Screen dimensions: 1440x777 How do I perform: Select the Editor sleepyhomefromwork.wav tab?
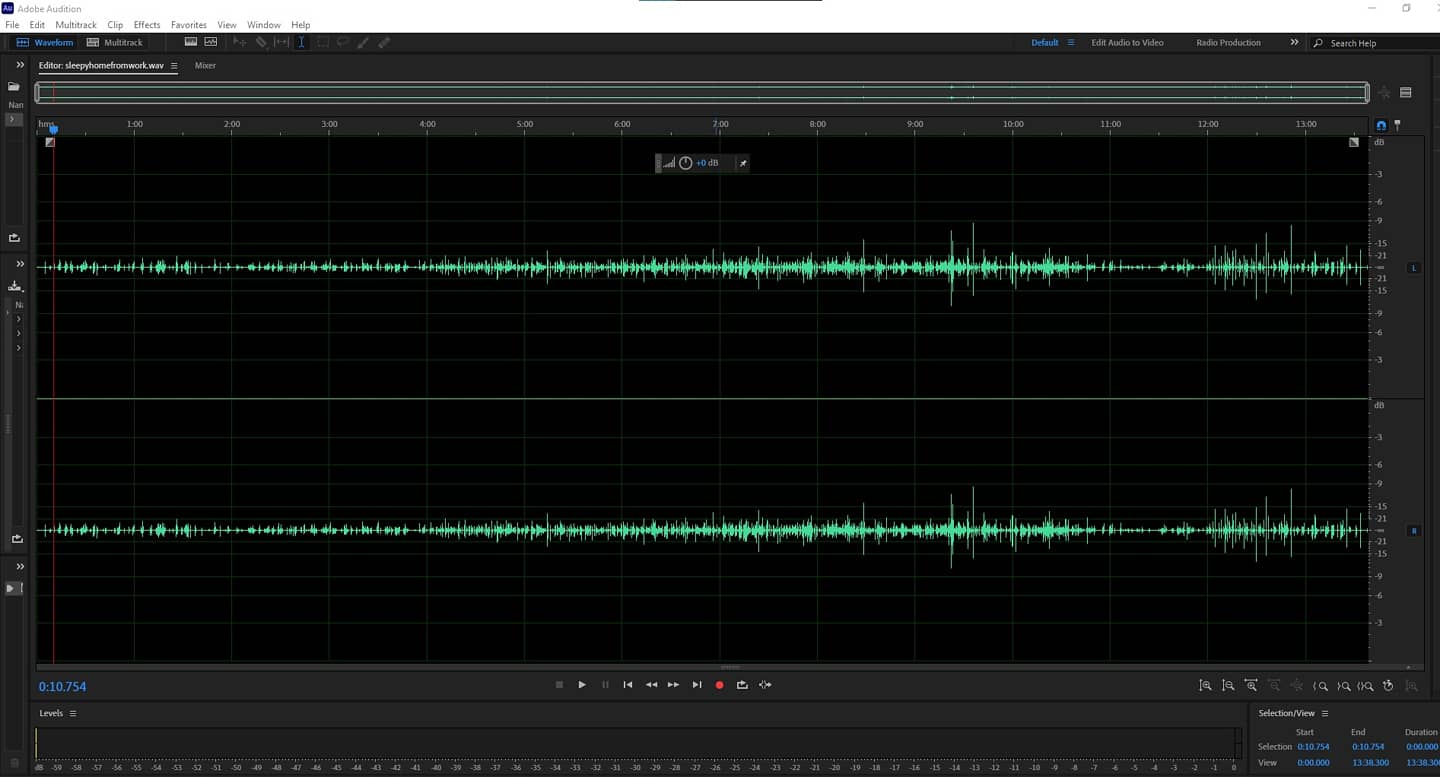(101, 66)
